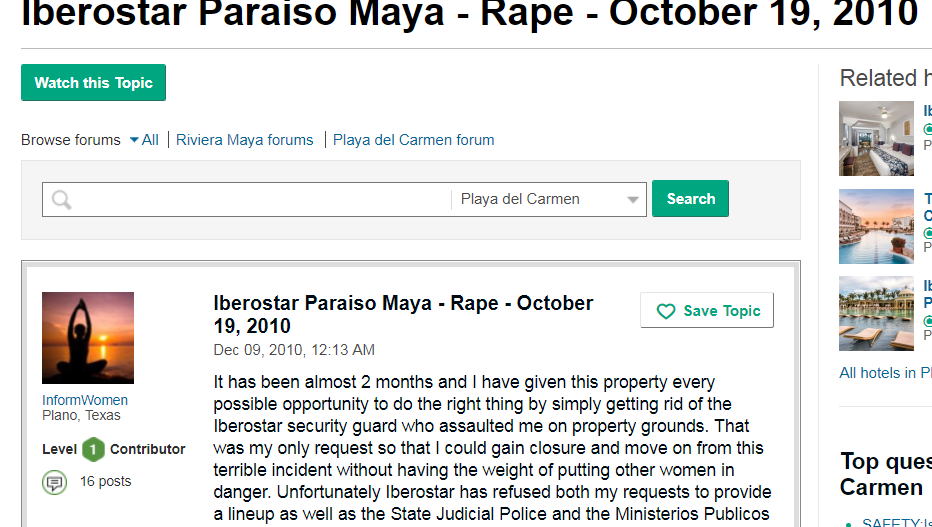This screenshot has height=527, width=932.
Task: Open the second related hotel pool thumbnail
Action: click(x=876, y=226)
